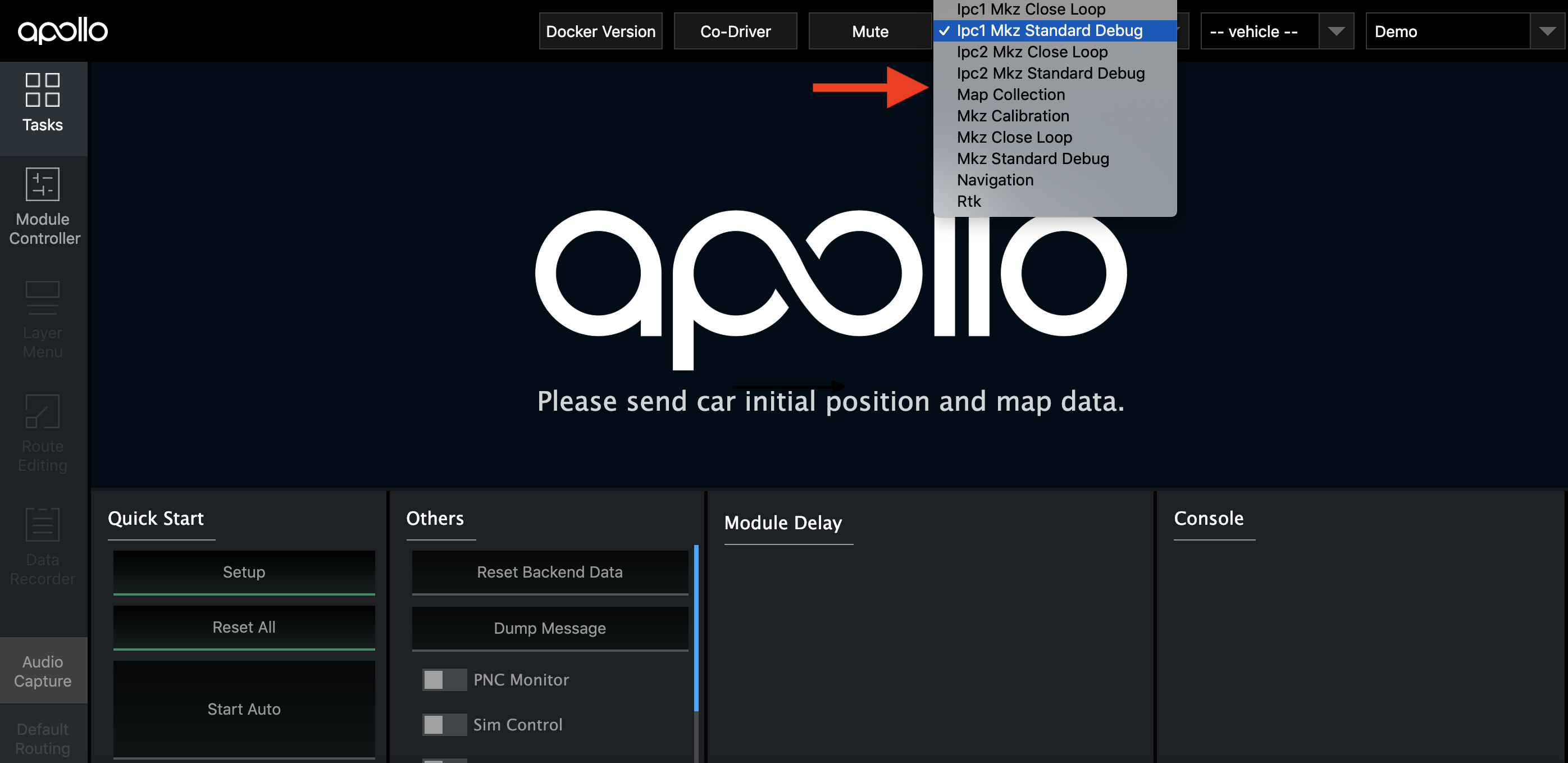The image size is (1568, 763).
Task: Click the Reset All button
Action: click(244, 628)
